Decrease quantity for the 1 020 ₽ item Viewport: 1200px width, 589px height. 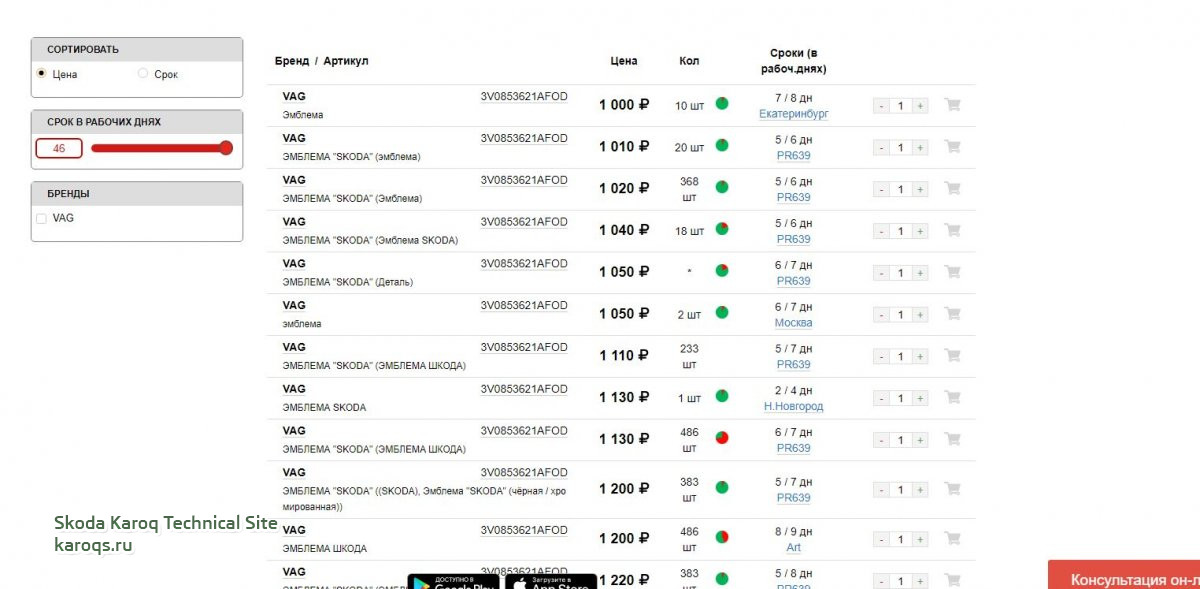point(881,190)
